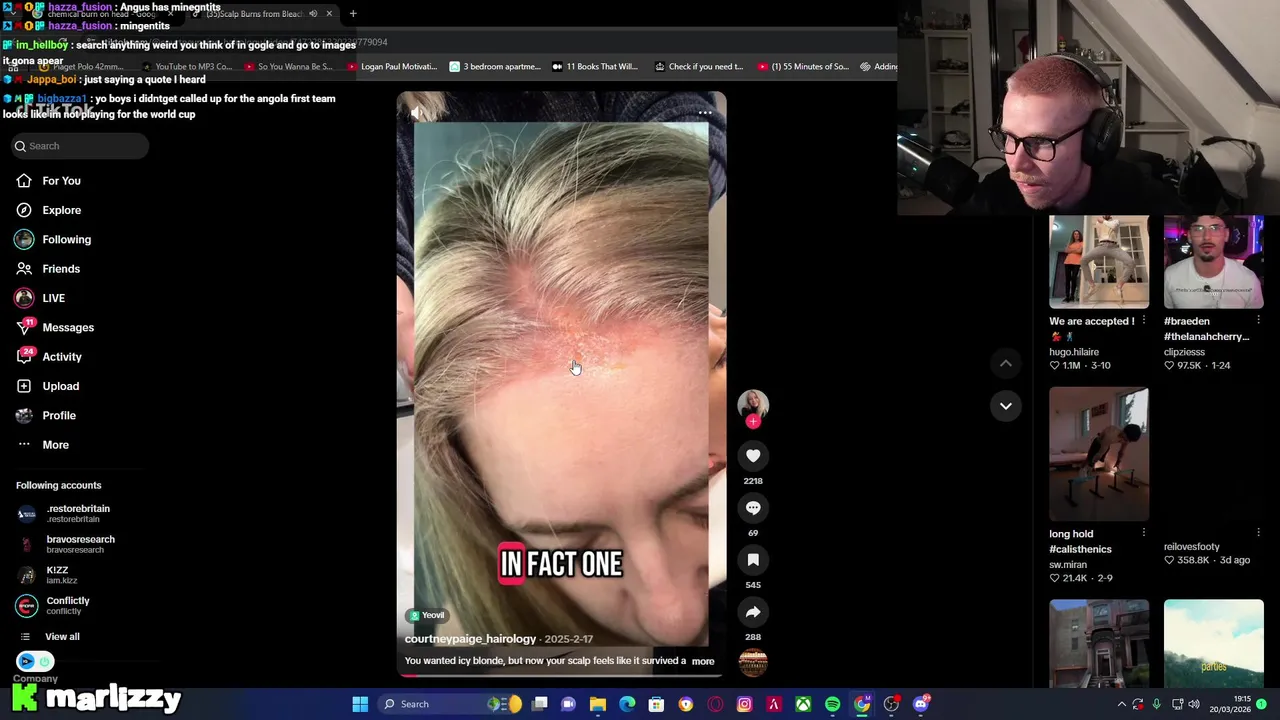This screenshot has width=1280, height=720.
Task: Open options menu for long hold card
Action: [1144, 533]
